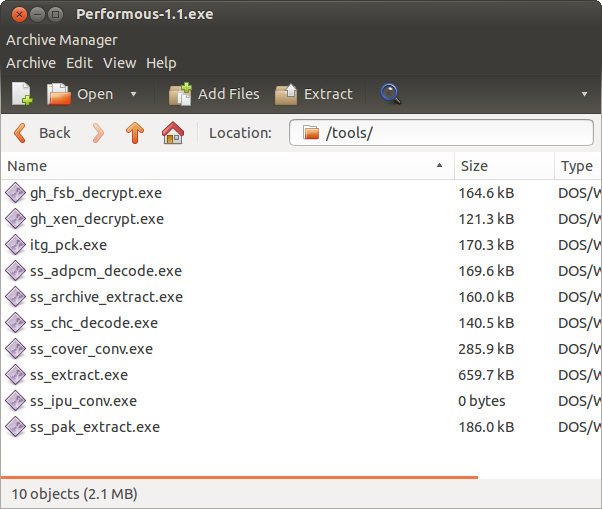
Task: Click the Name column sort arrow indicator
Action: click(439, 165)
